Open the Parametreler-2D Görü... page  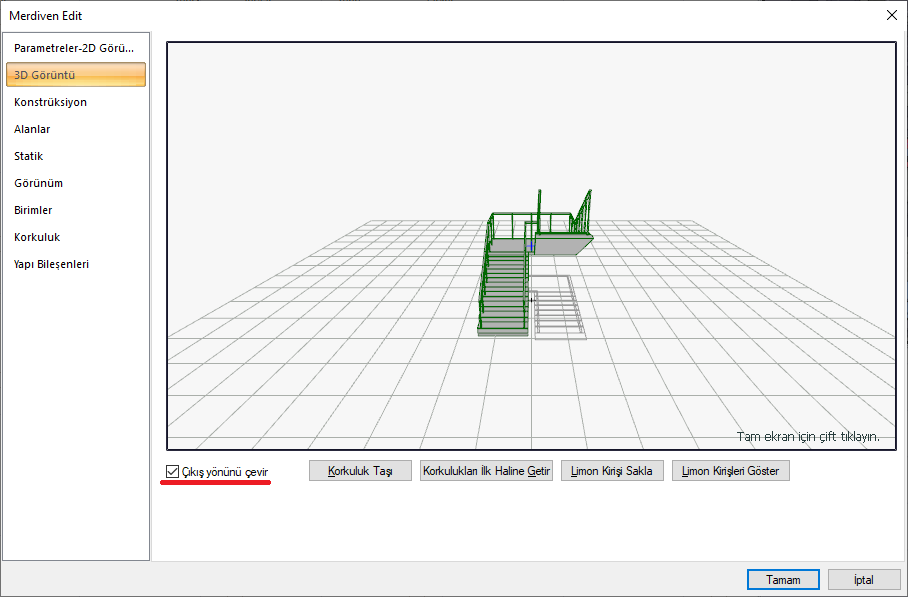click(75, 48)
